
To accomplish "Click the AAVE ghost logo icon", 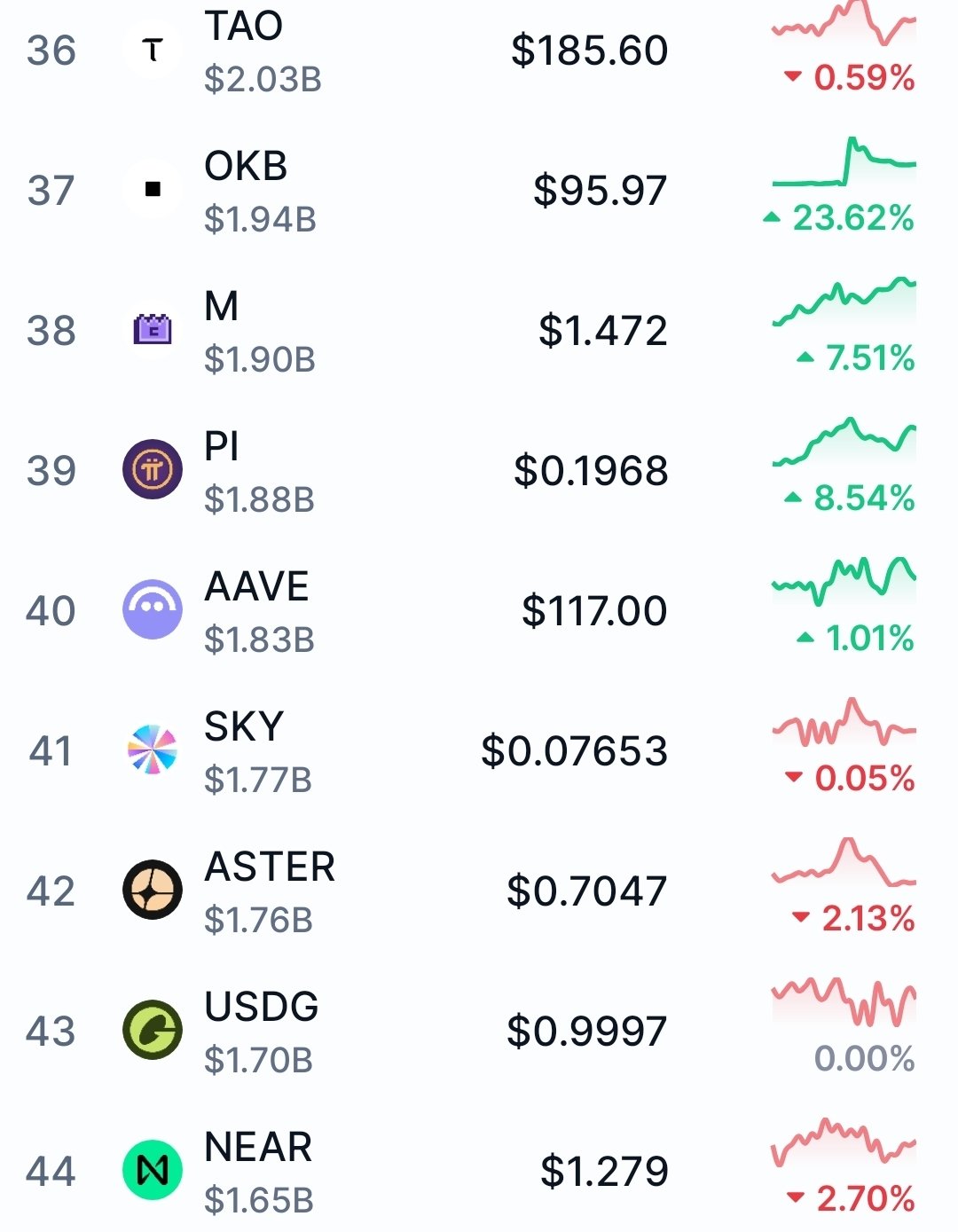I will click(x=153, y=609).
